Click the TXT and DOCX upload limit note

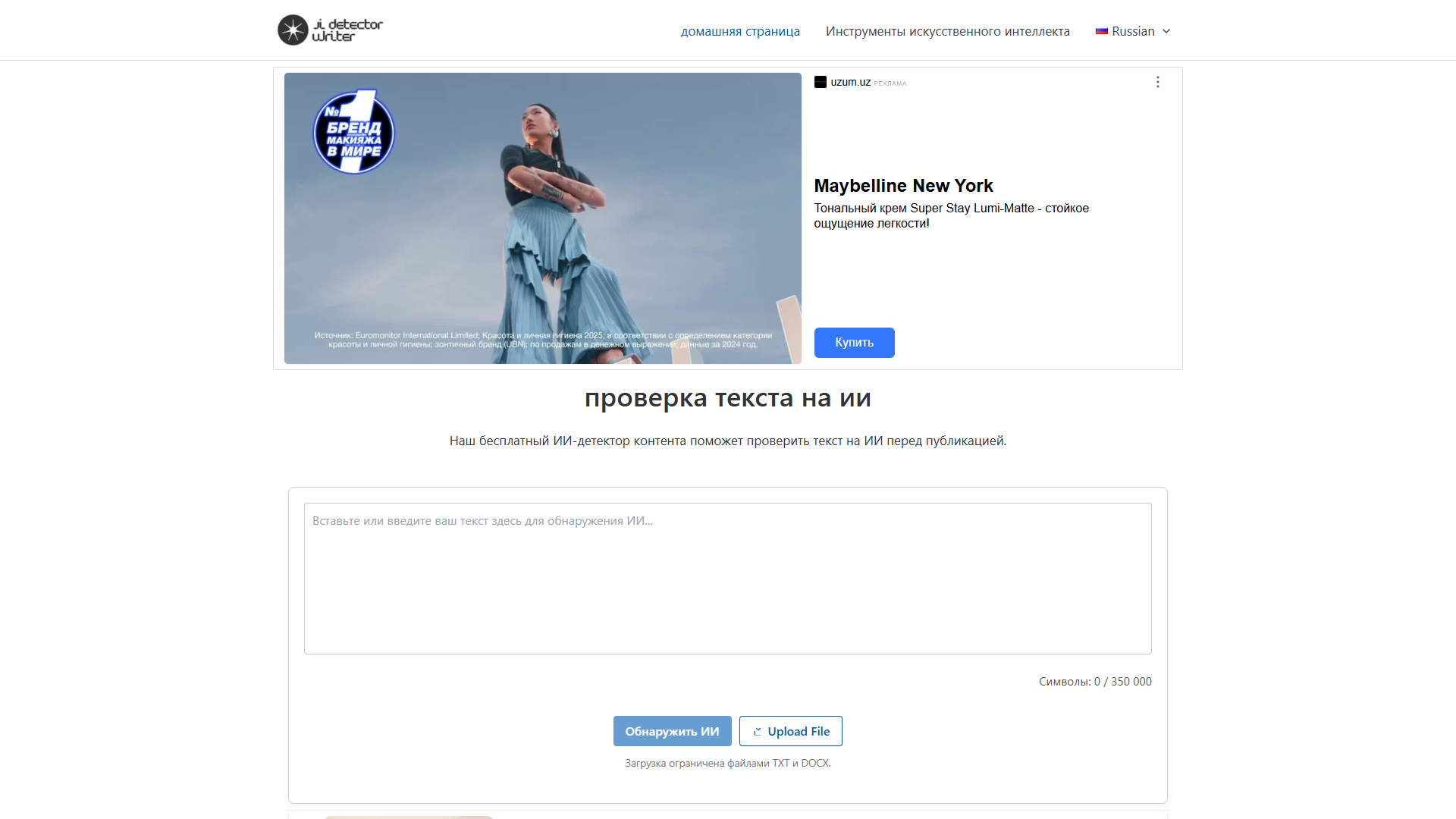pos(728,764)
